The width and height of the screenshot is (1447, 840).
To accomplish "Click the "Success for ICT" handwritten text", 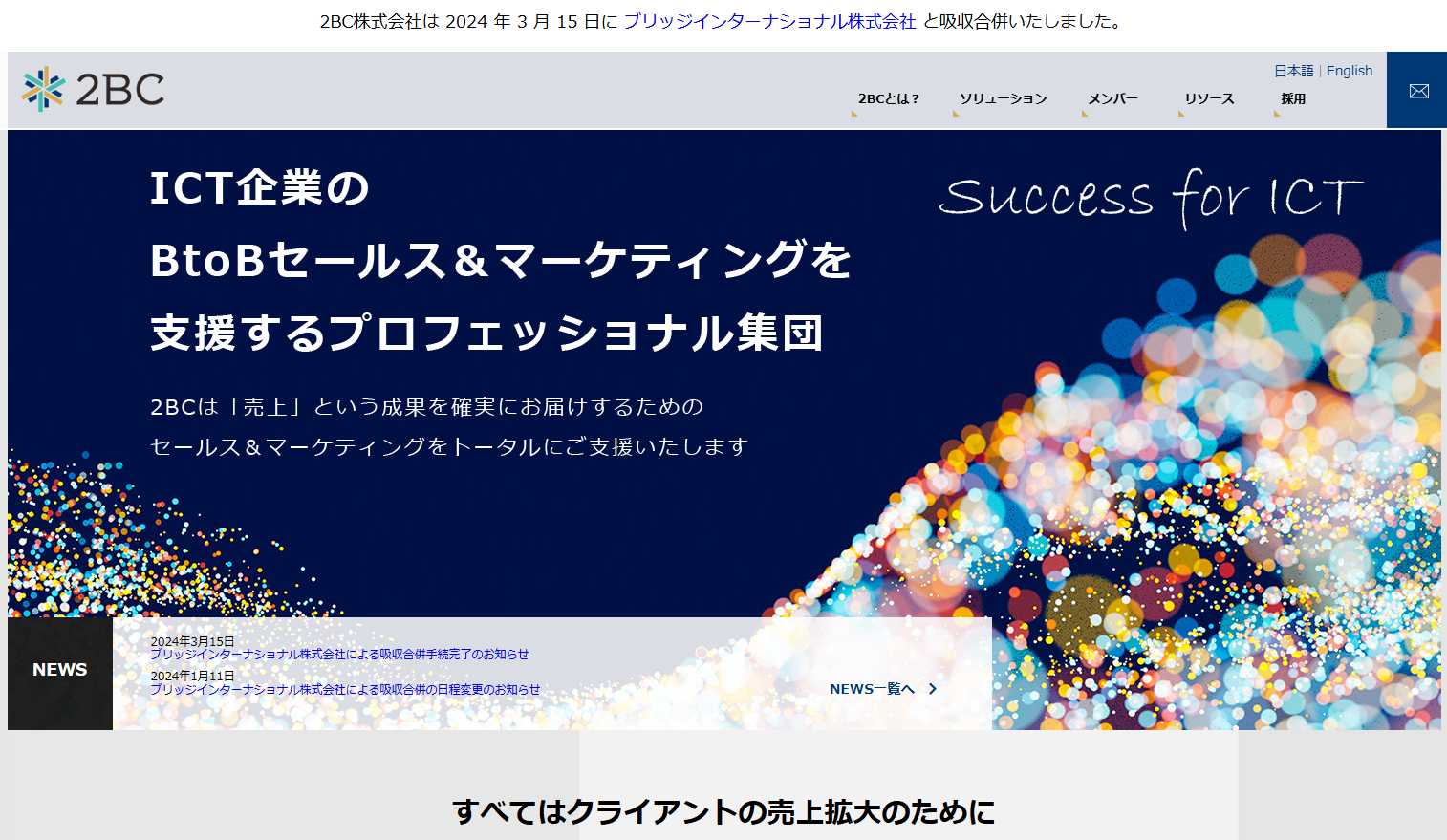I will click(x=1150, y=198).
